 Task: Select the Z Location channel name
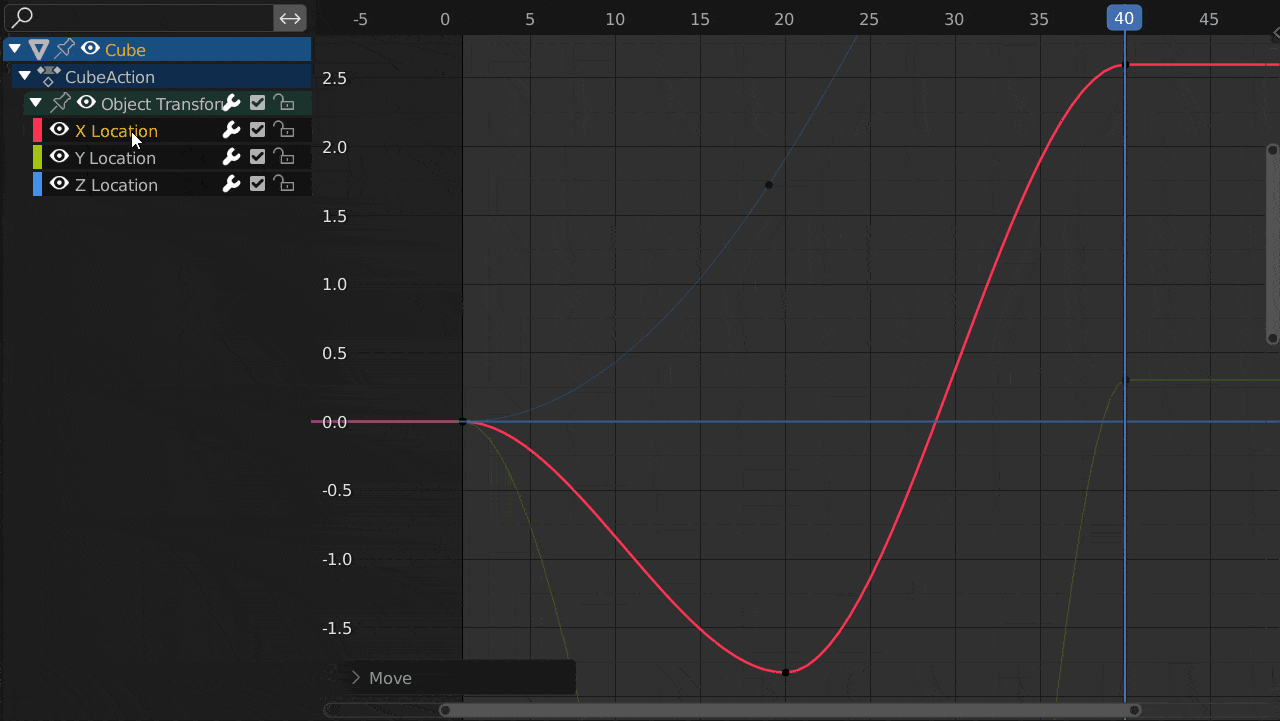tap(116, 185)
